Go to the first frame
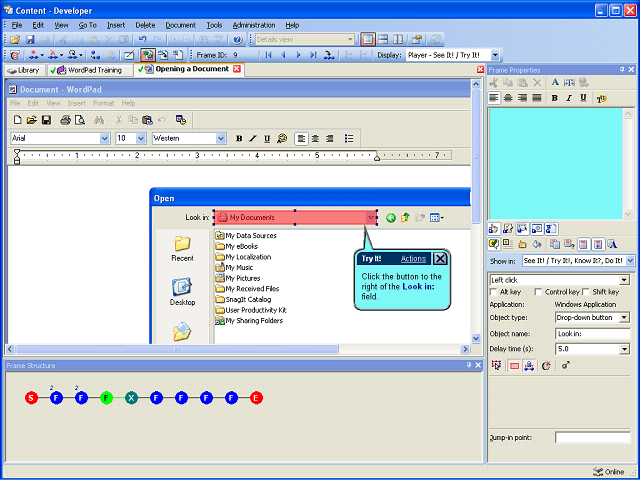The image size is (640, 480). click(268, 55)
